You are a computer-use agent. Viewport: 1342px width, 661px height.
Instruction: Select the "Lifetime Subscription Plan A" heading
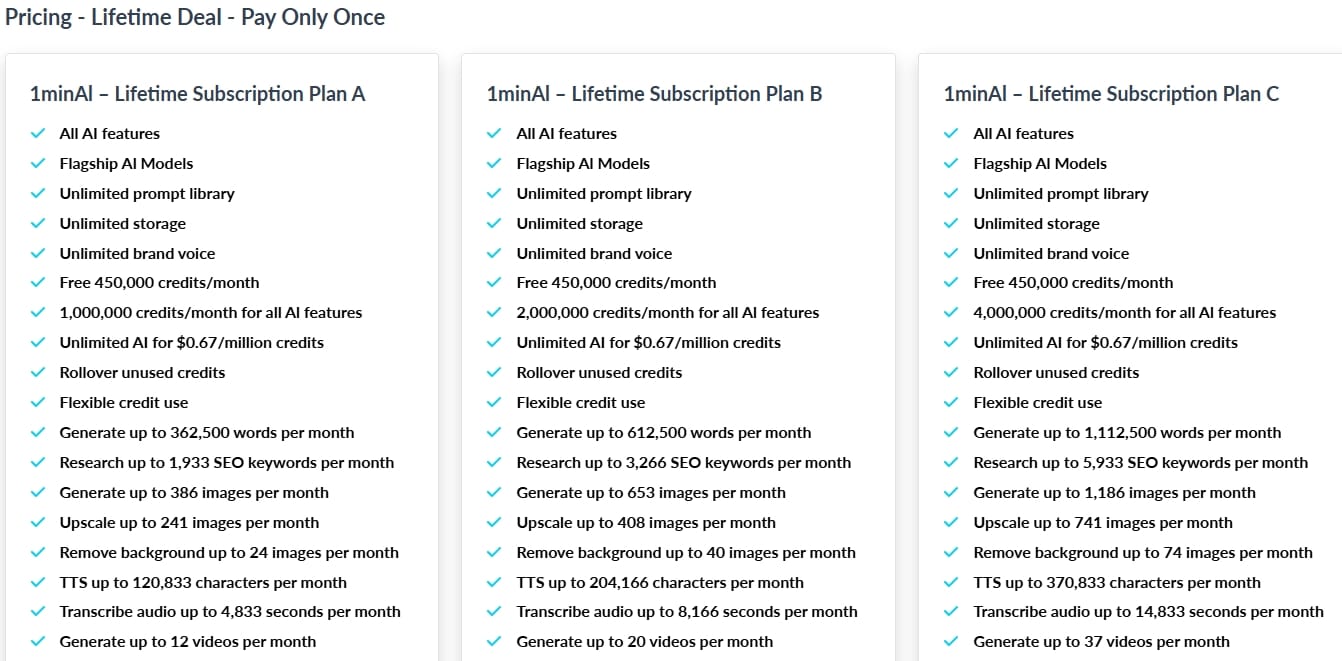198,94
